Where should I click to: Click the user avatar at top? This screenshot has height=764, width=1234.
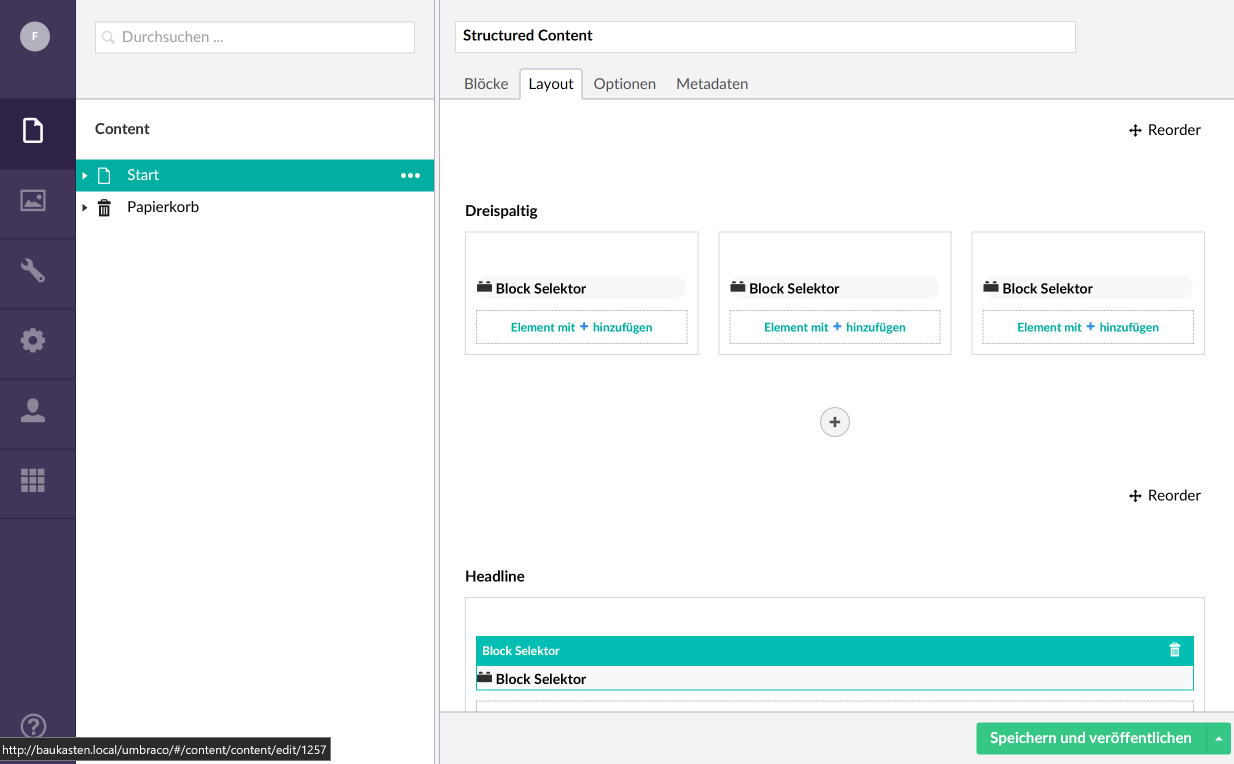pos(35,37)
